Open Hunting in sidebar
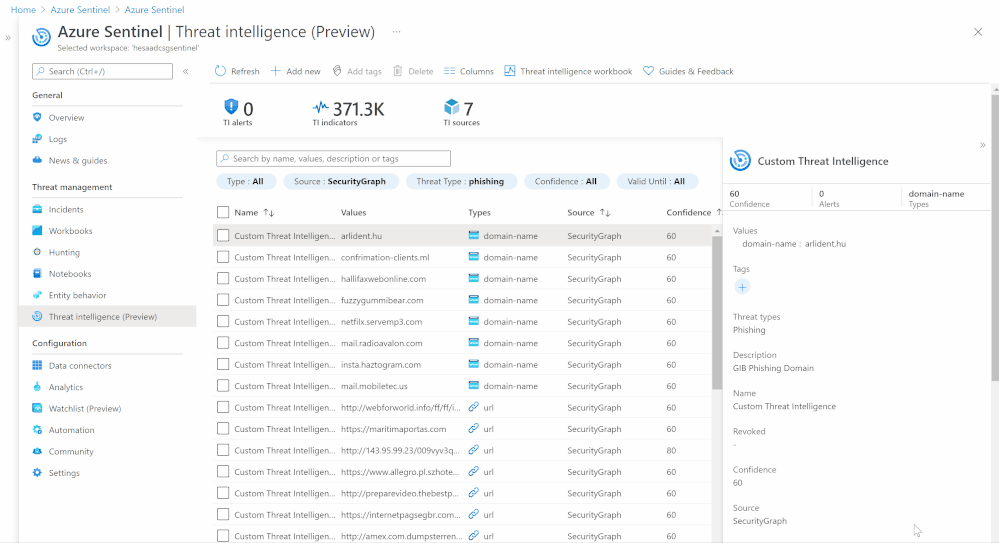999x543 pixels. click(x=64, y=252)
